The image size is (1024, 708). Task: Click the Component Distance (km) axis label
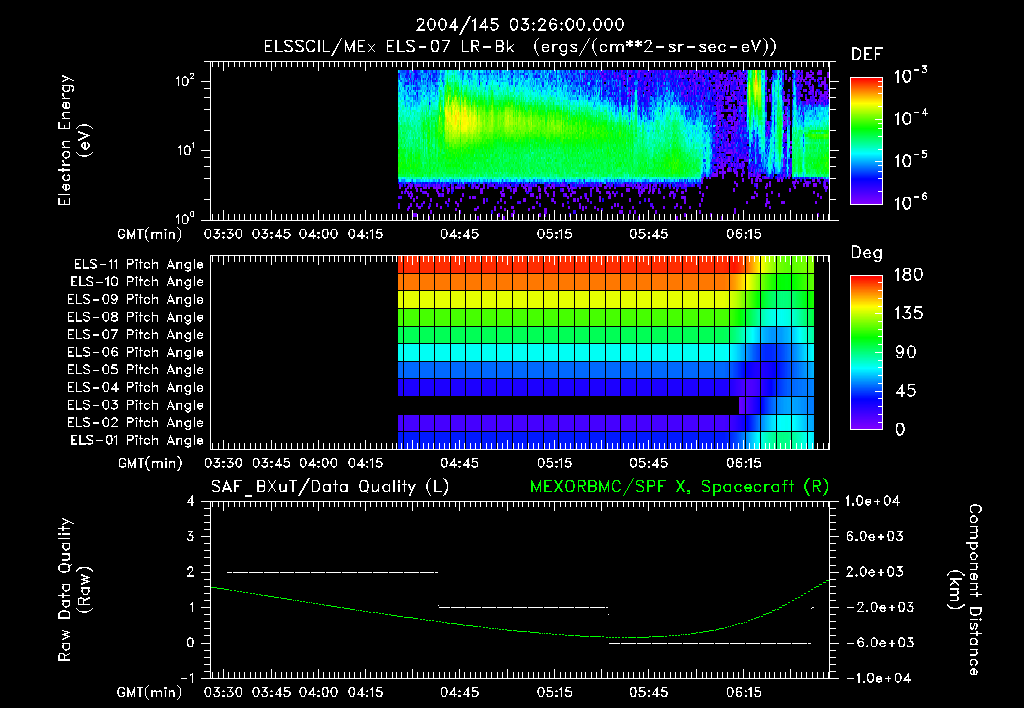pyautogui.click(x=965, y=590)
